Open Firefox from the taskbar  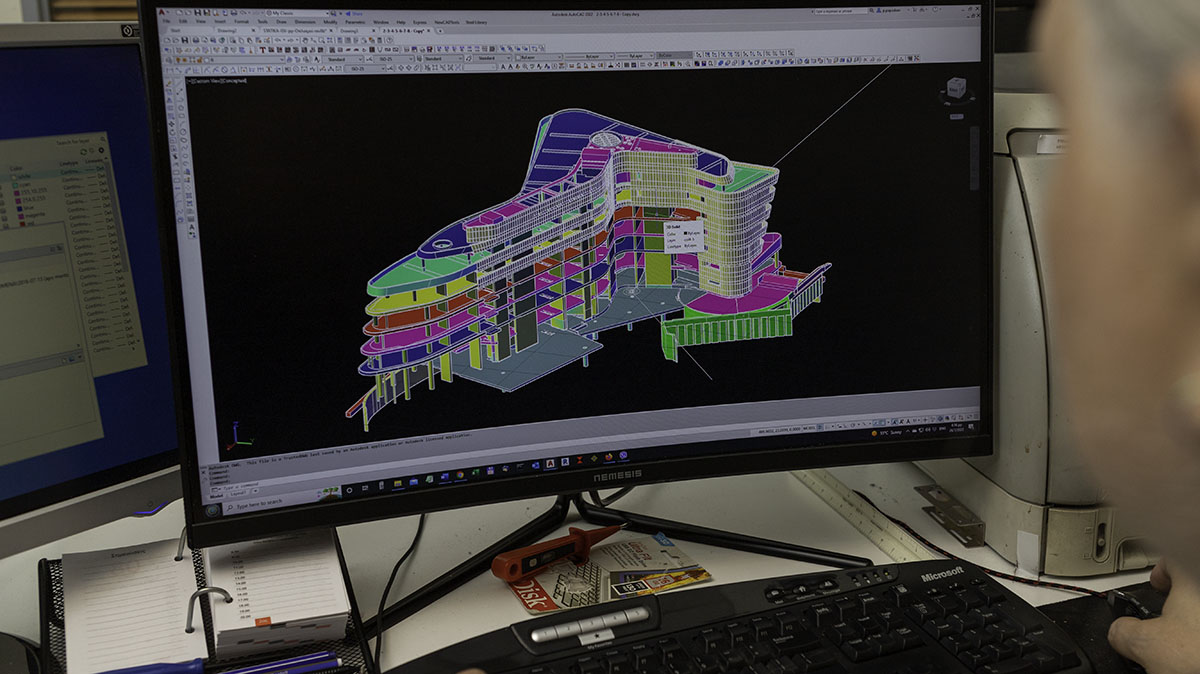point(609,457)
